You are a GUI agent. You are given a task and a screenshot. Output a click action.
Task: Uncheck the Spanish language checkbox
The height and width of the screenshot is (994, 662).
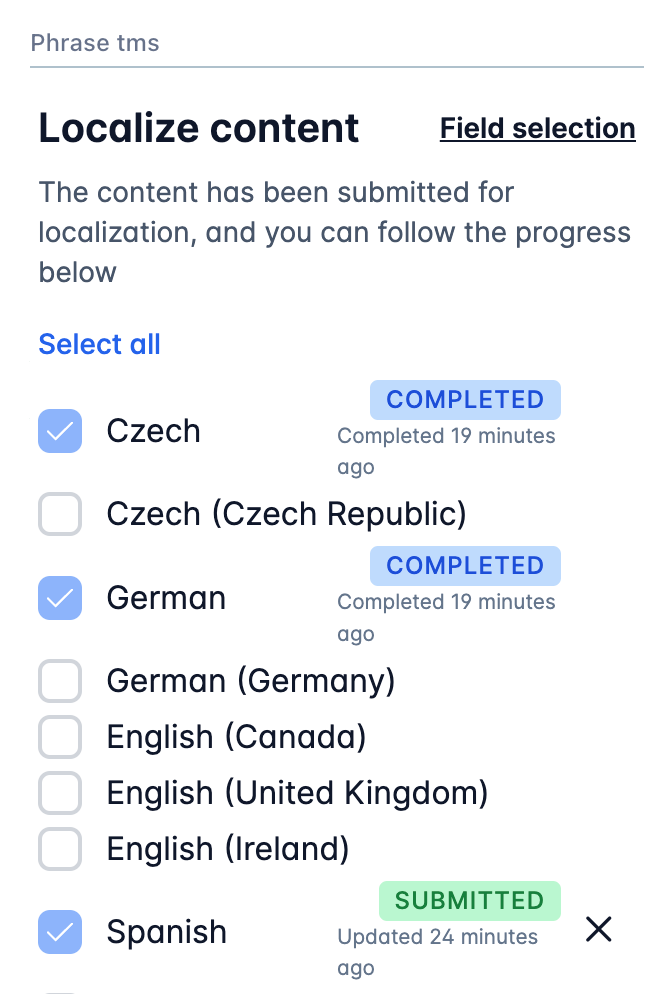[60, 931]
